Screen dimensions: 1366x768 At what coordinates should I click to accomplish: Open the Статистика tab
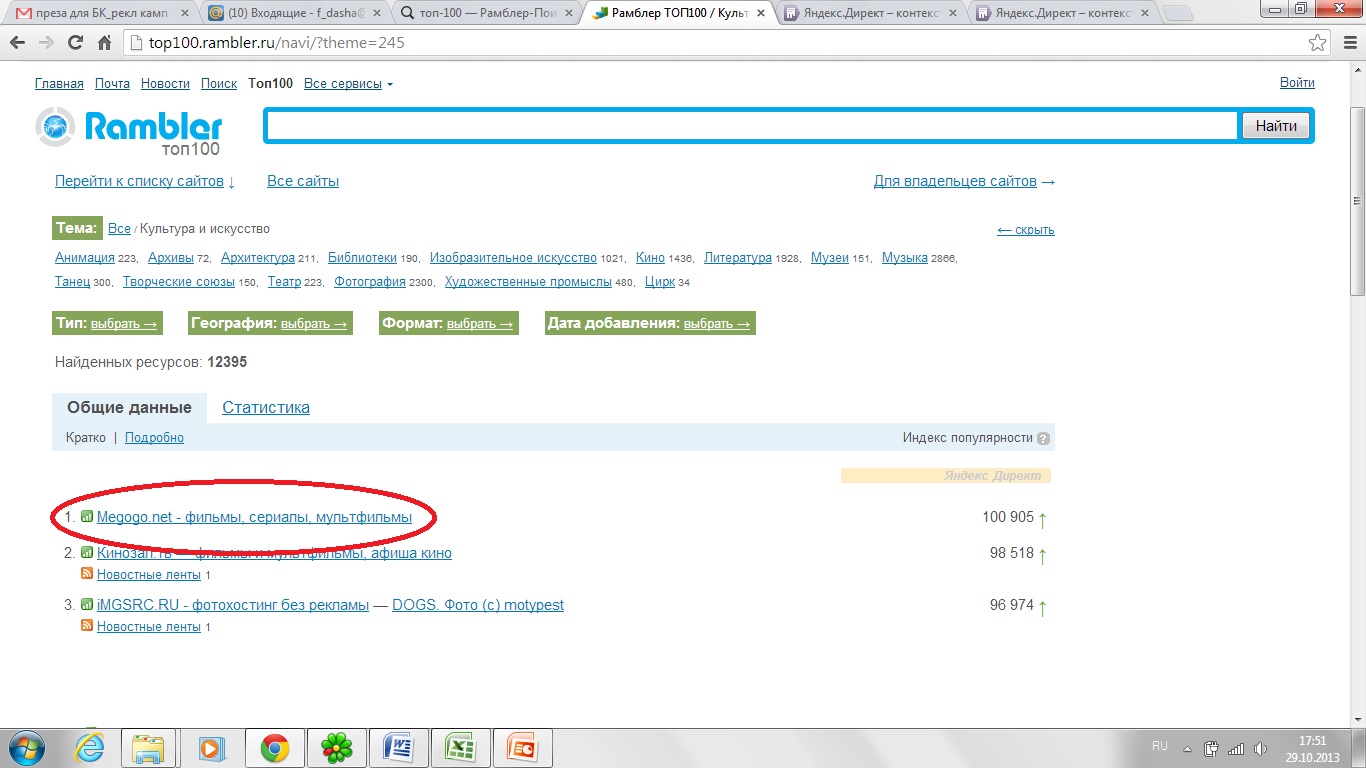coord(266,408)
